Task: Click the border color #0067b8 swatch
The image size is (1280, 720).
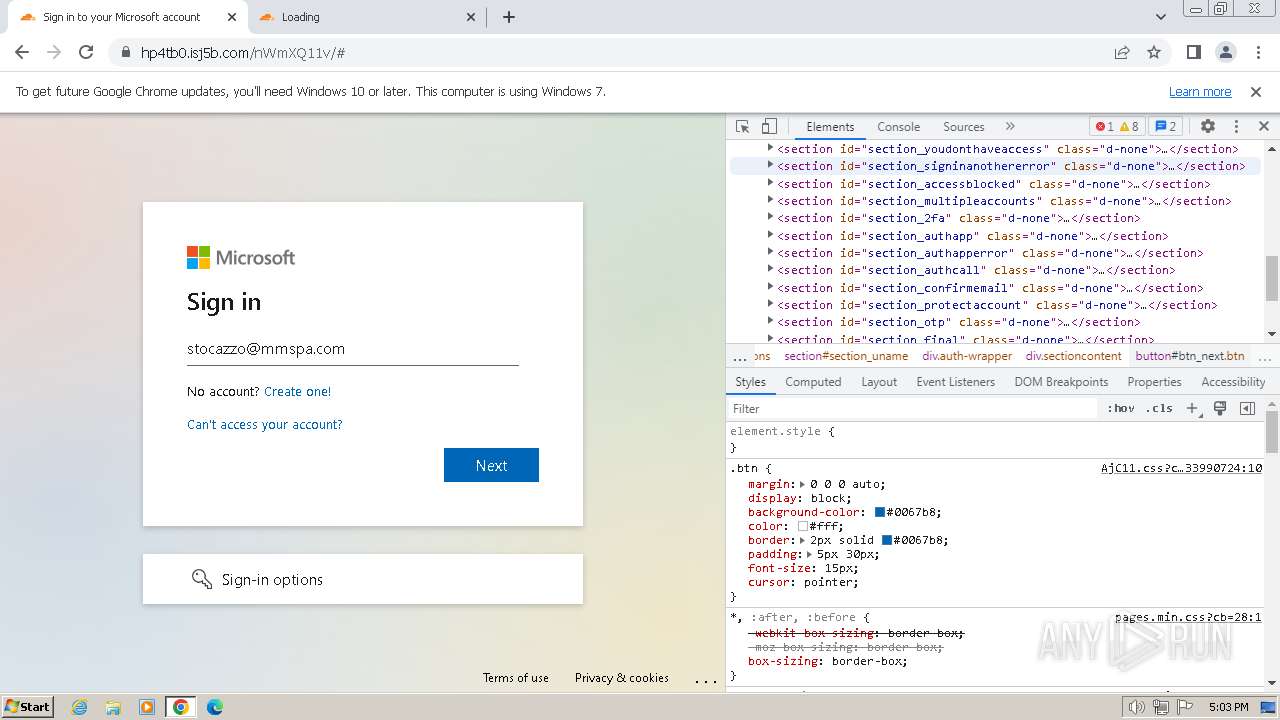Action: pyautogui.click(x=887, y=540)
